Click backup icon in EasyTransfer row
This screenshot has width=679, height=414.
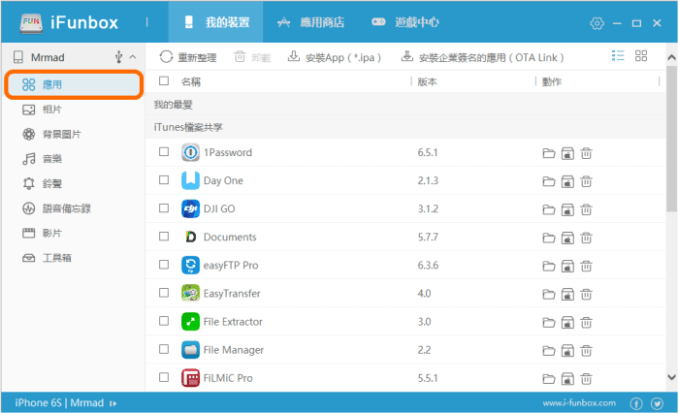point(567,294)
